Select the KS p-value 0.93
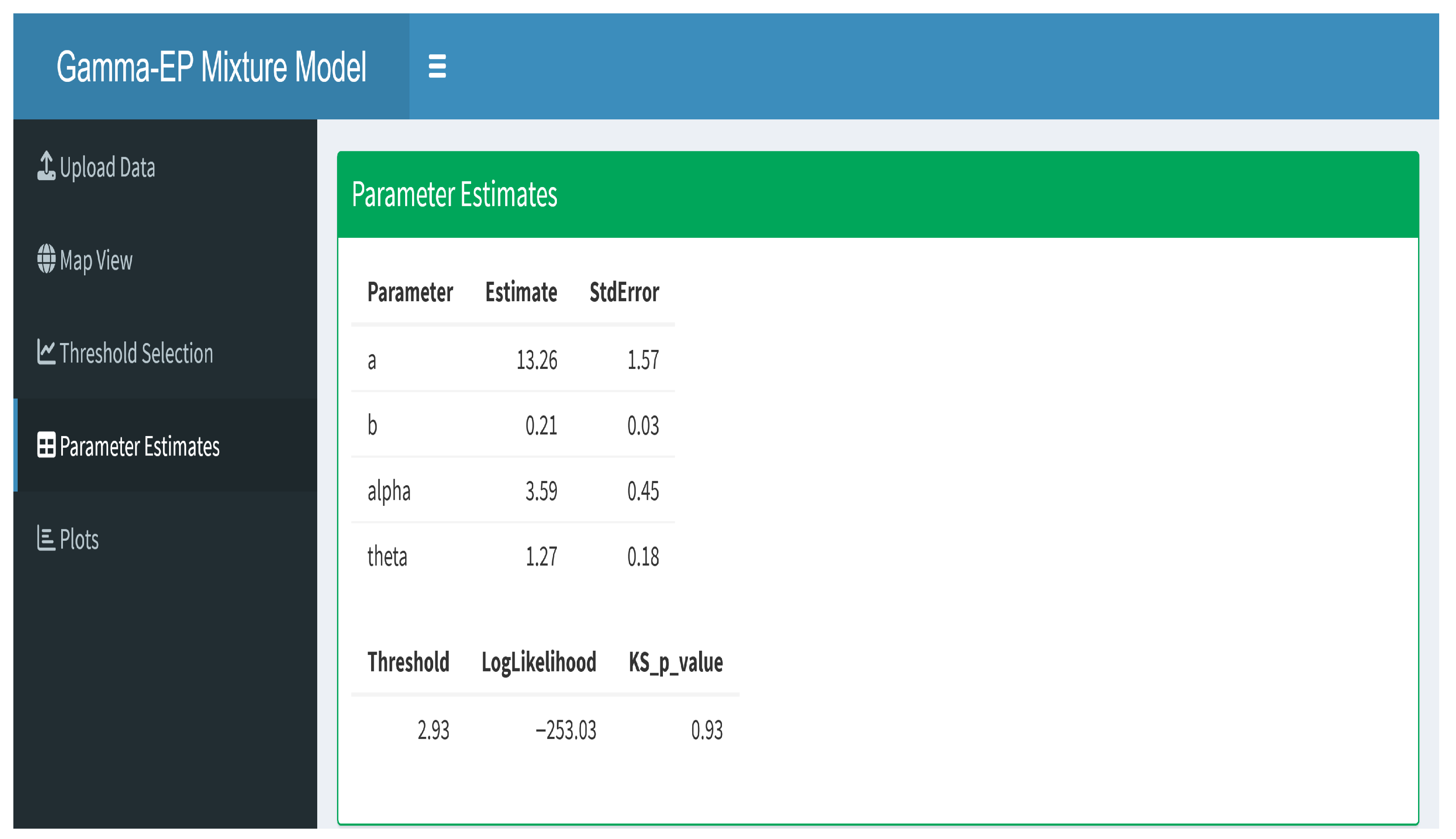This screenshot has height=839, width=1456. point(707,731)
